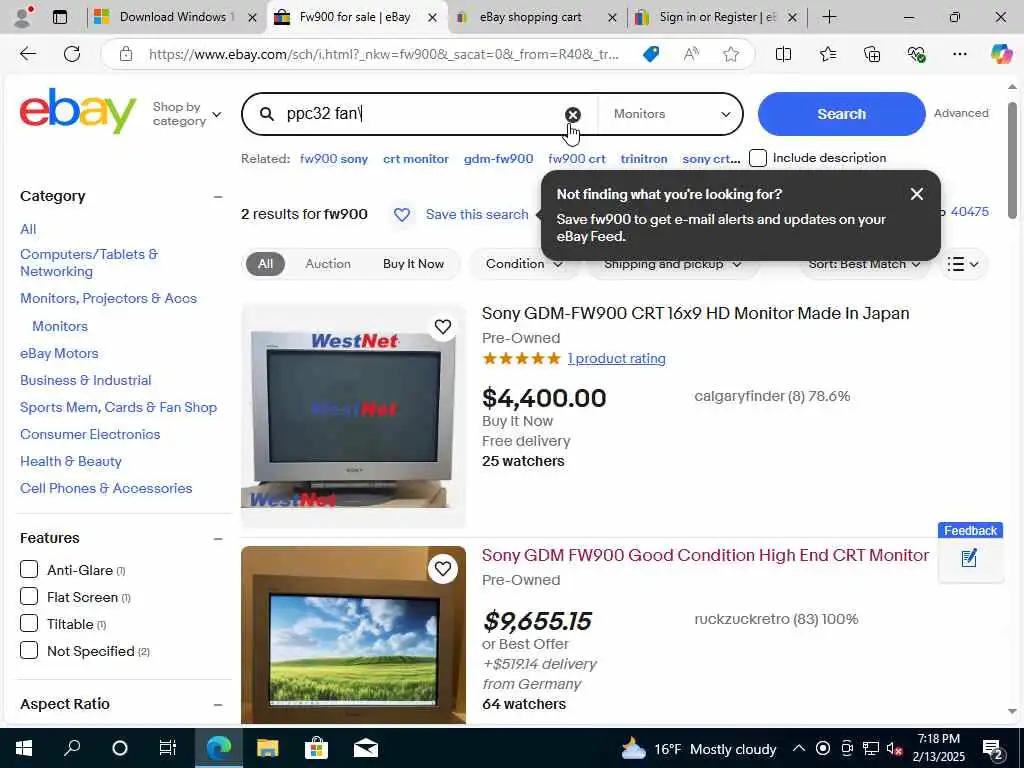Open Advanced search link
The height and width of the screenshot is (768, 1024).
pos(961,113)
